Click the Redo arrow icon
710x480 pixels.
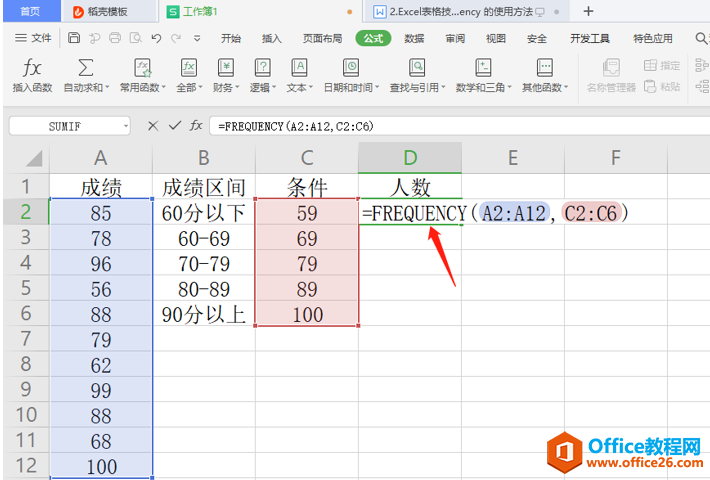(x=176, y=38)
